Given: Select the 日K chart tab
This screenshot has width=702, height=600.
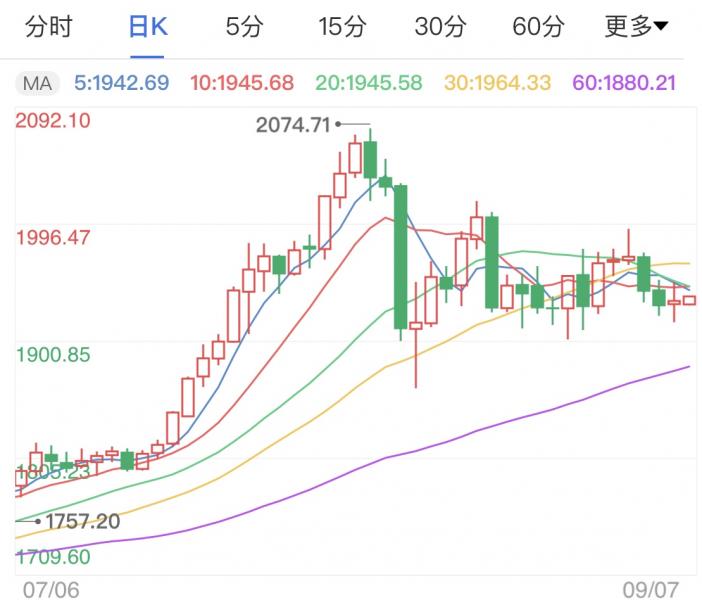Looking at the screenshot, I should point(149,27).
